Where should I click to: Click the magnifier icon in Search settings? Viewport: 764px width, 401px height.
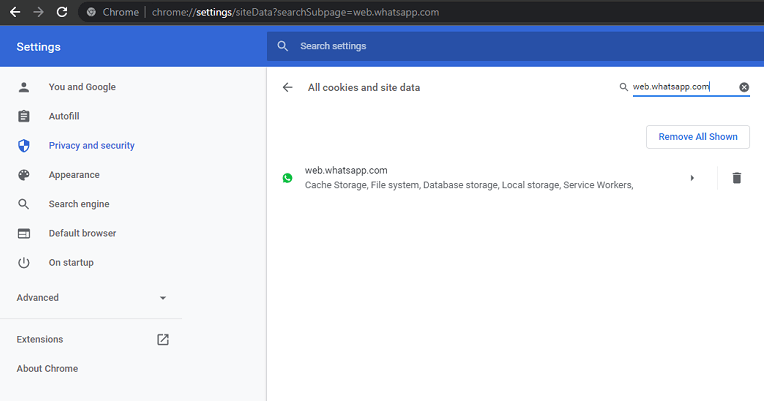point(283,46)
